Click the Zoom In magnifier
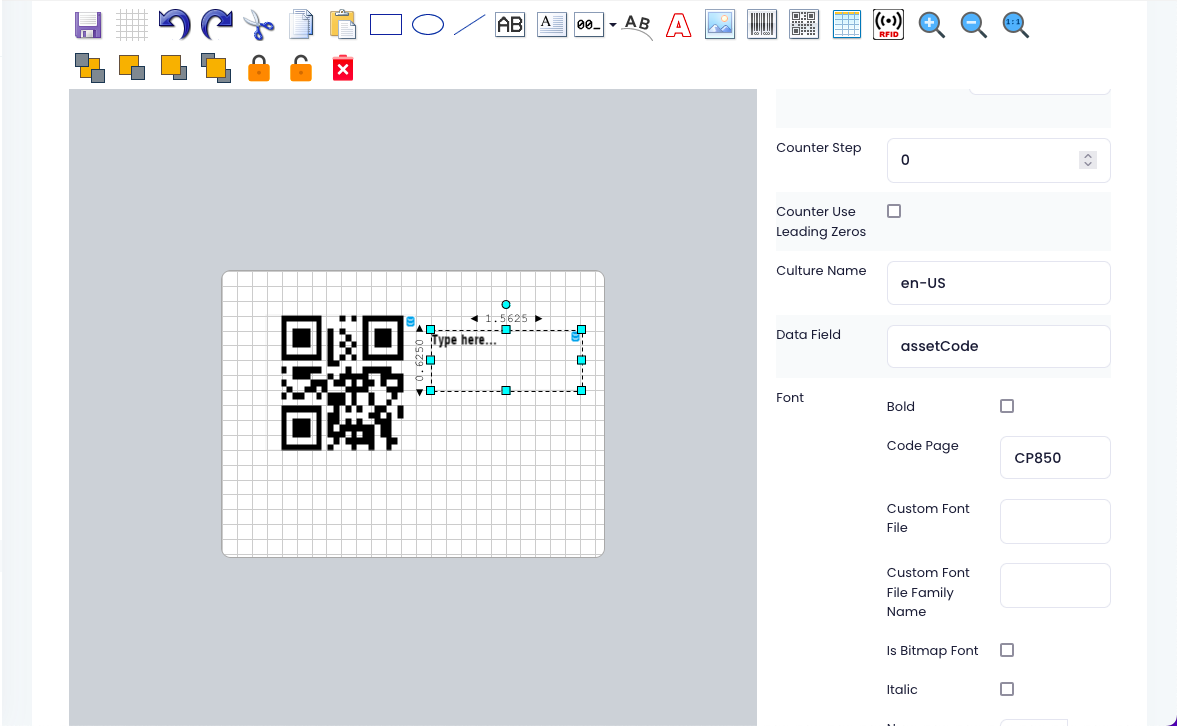 click(932, 25)
